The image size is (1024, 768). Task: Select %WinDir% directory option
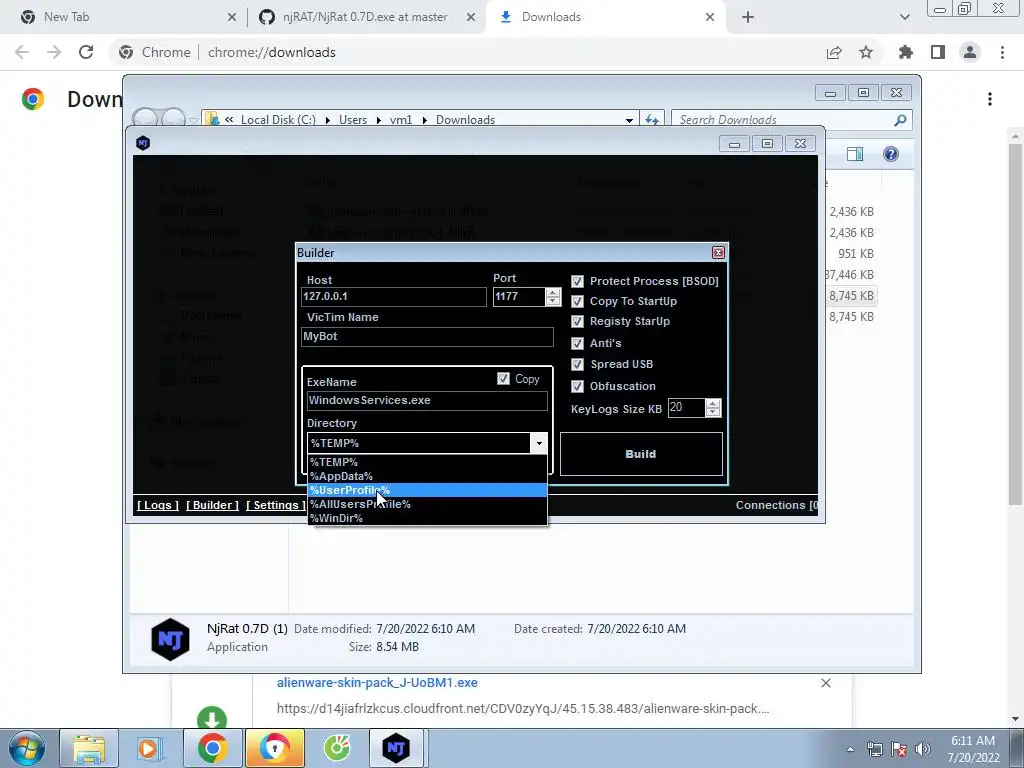coord(427,518)
